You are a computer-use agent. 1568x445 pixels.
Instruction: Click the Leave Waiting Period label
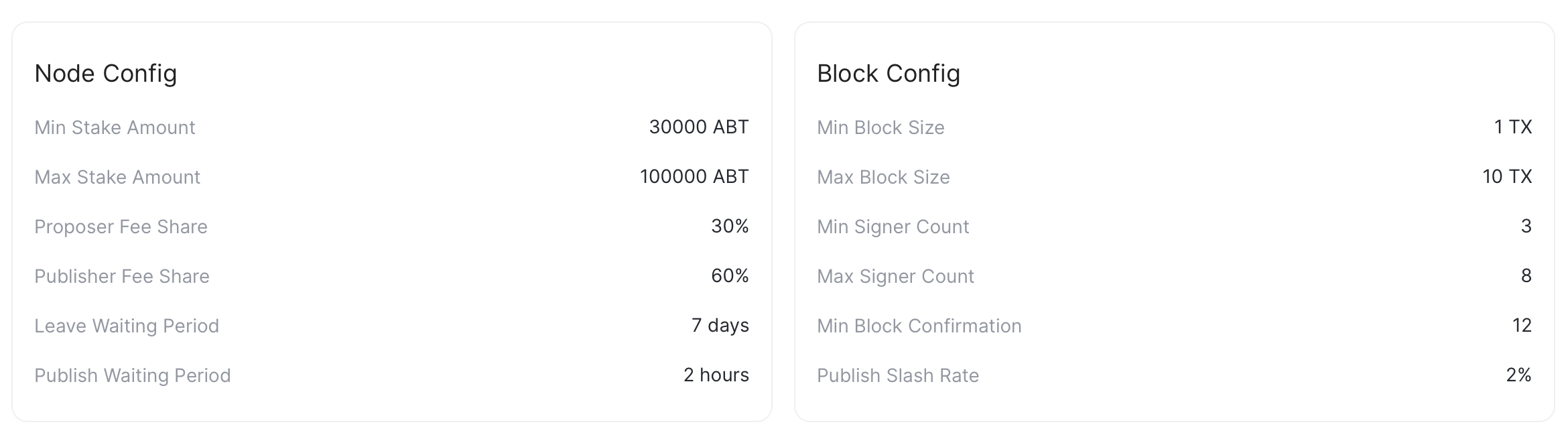(127, 326)
